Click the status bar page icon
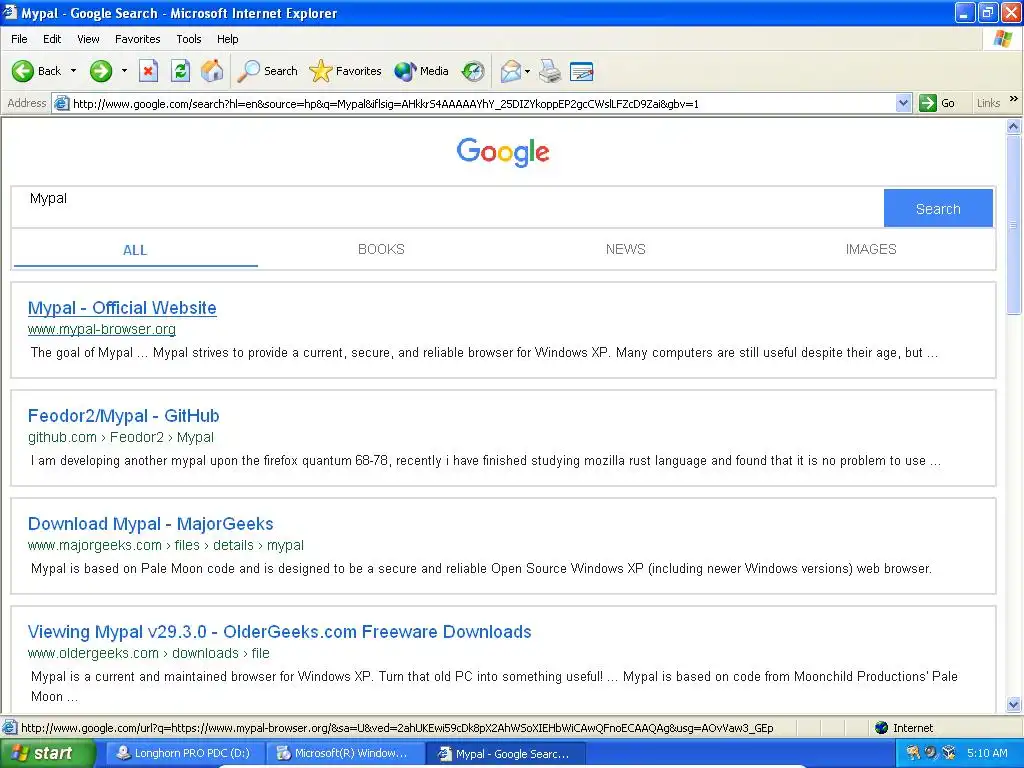This screenshot has width=1024, height=768. (10, 728)
